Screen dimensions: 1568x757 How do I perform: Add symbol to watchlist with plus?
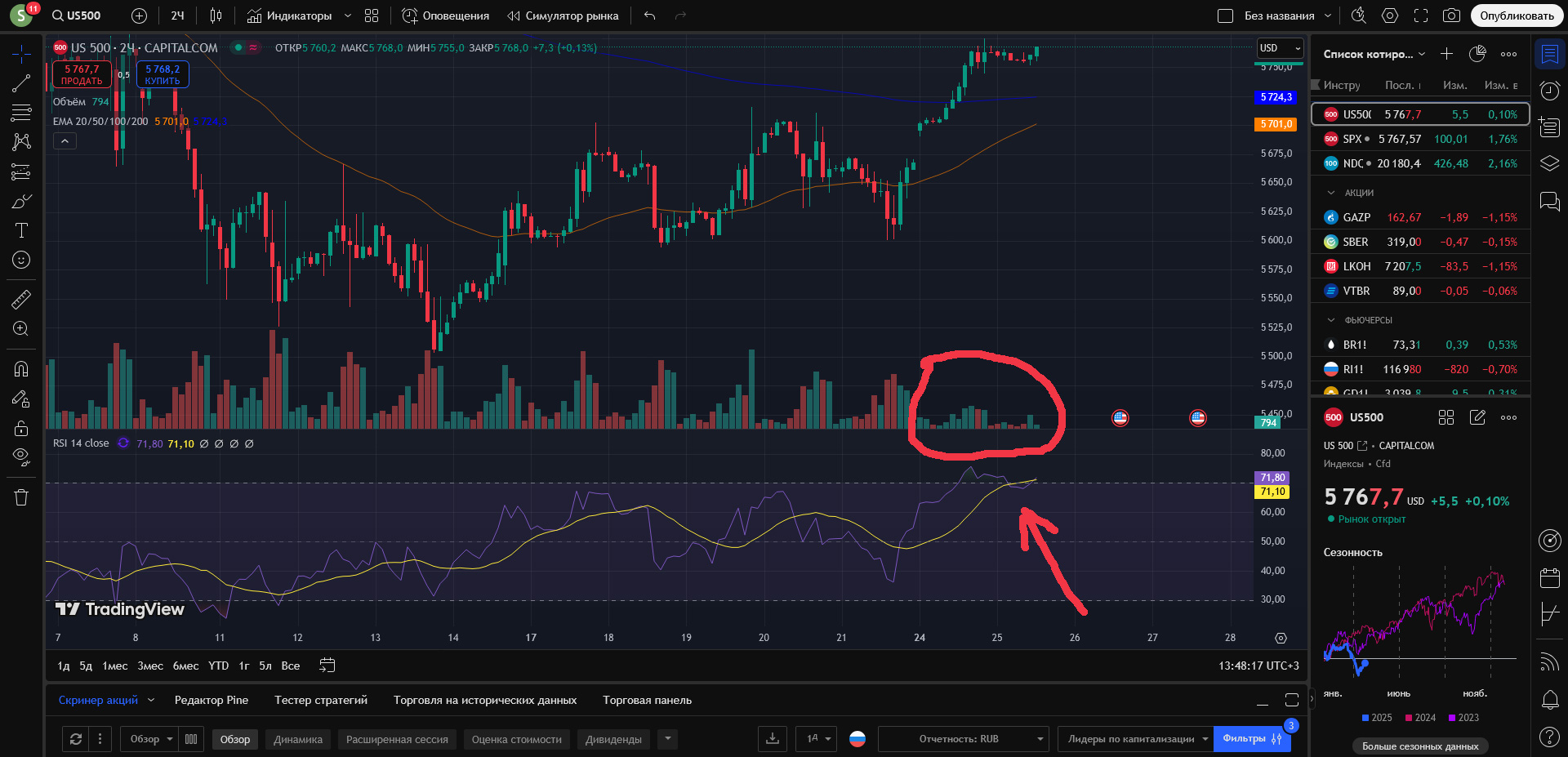(x=1446, y=54)
